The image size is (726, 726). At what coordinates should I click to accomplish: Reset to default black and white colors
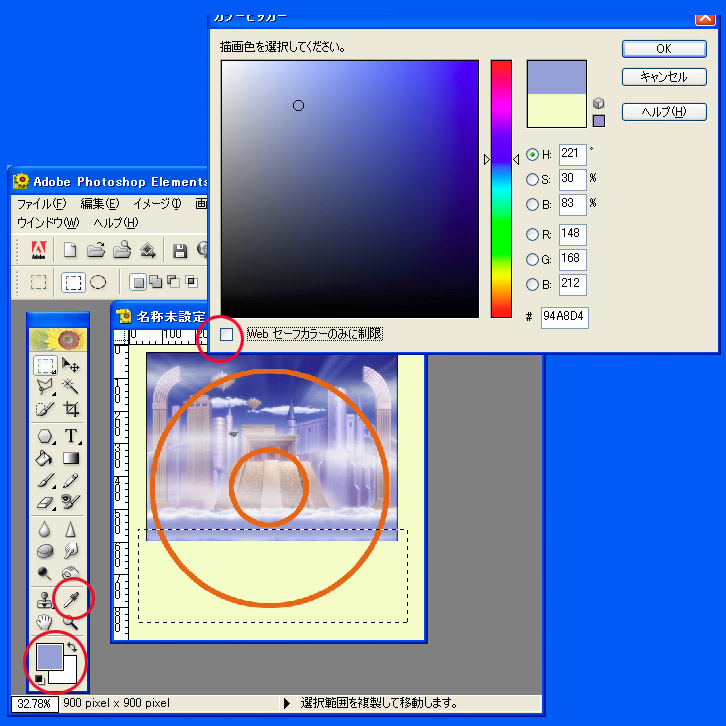point(39,679)
